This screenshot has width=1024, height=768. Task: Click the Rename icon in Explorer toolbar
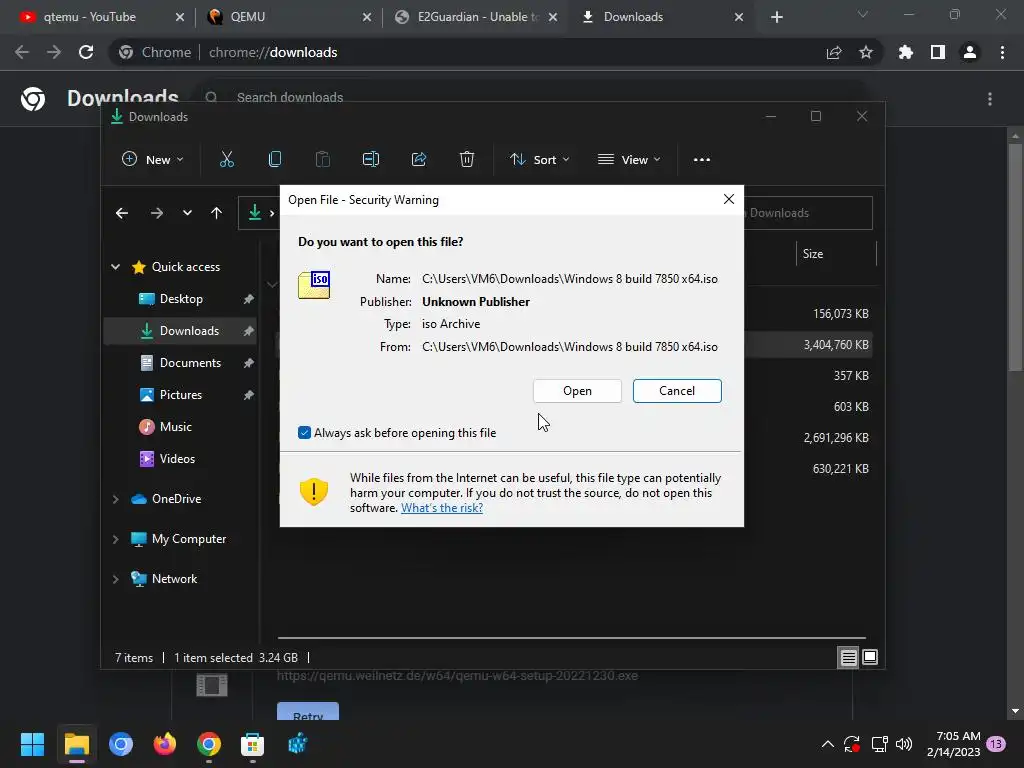[371, 159]
